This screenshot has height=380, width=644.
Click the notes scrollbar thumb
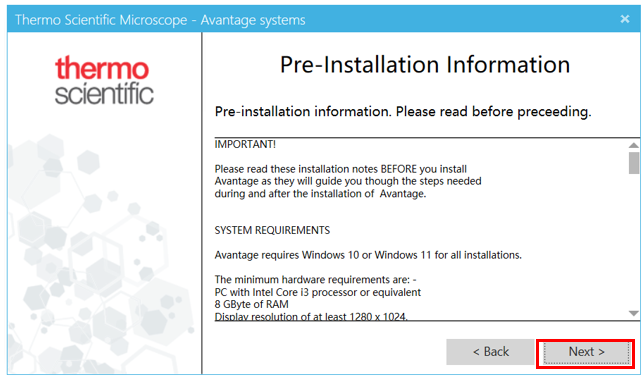[x=634, y=163]
